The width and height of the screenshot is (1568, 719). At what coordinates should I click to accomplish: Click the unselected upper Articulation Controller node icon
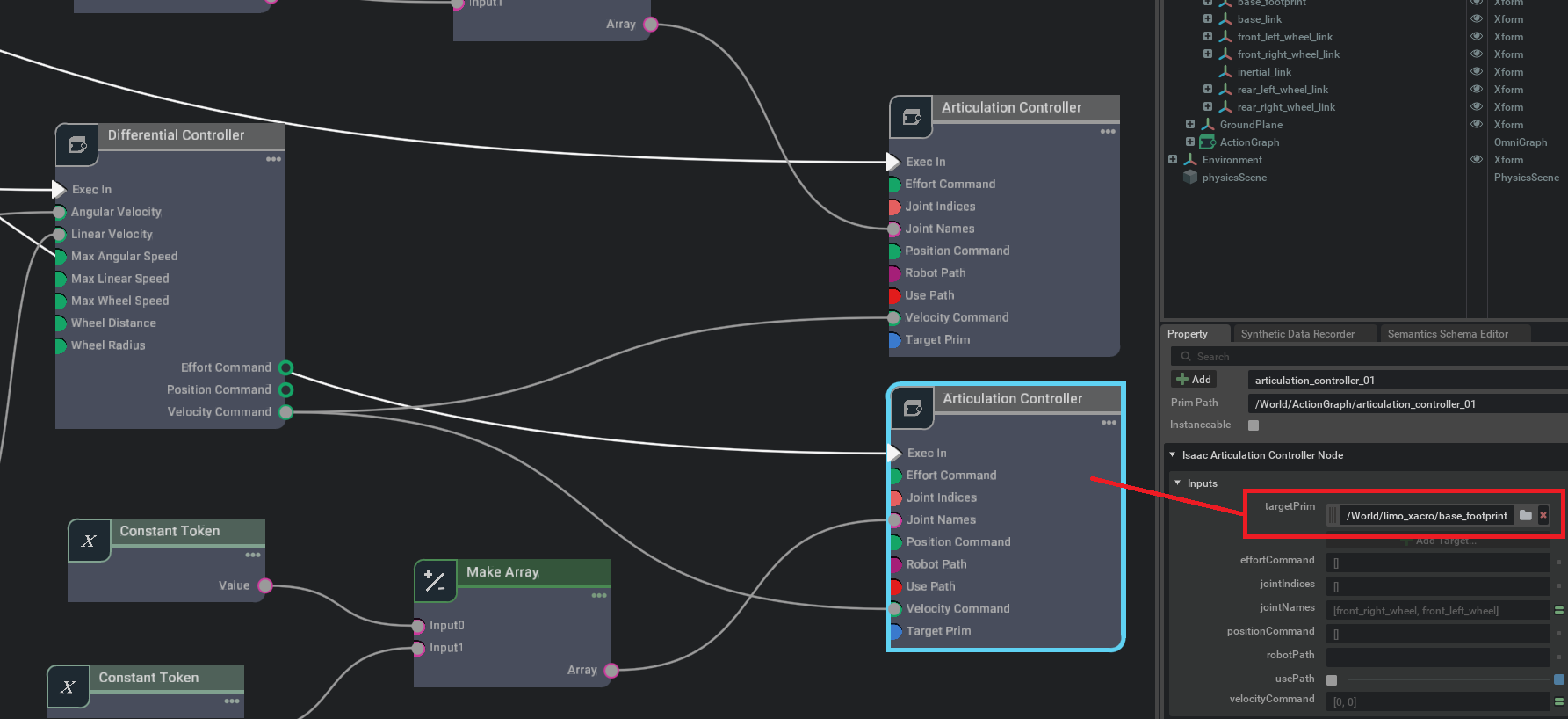(912, 117)
